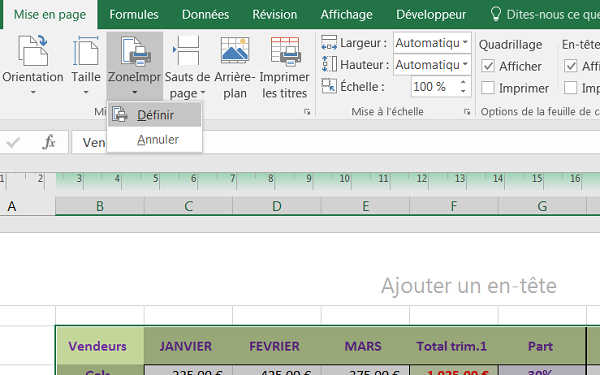
Task: Toggle En-têtes Afficher checkbox
Action: [571, 66]
